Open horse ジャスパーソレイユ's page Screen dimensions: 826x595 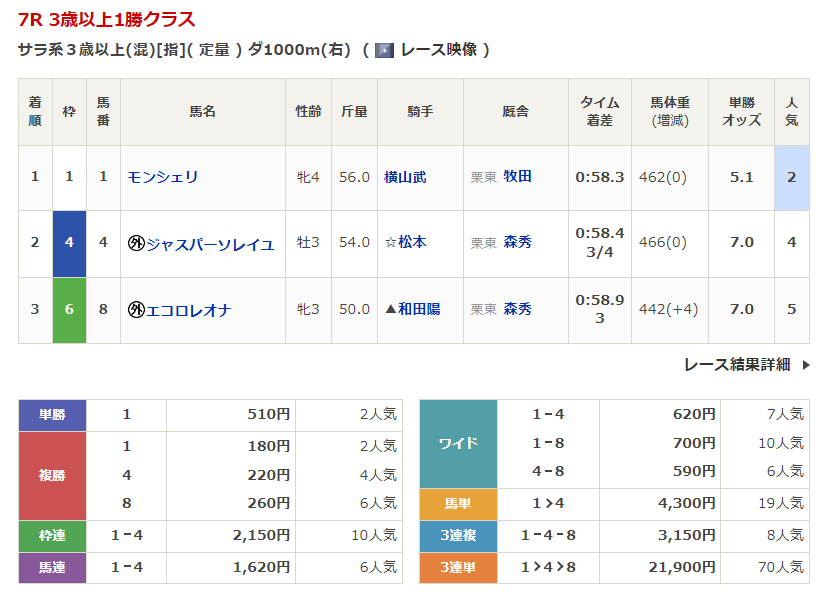(x=210, y=243)
